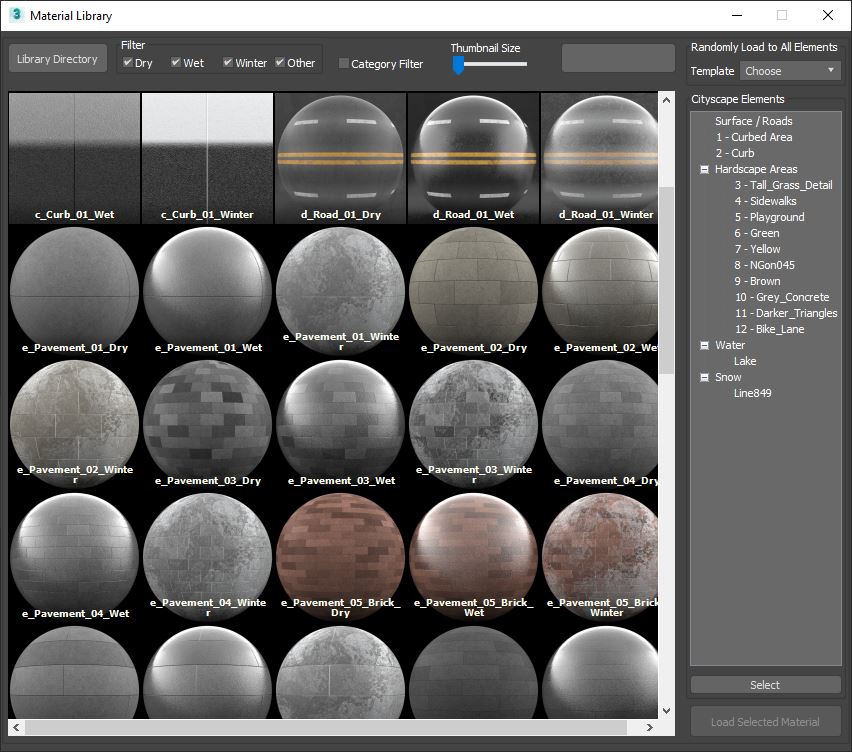This screenshot has height=752, width=852.
Task: Click the vertical scrollbar down arrow
Action: (667, 711)
